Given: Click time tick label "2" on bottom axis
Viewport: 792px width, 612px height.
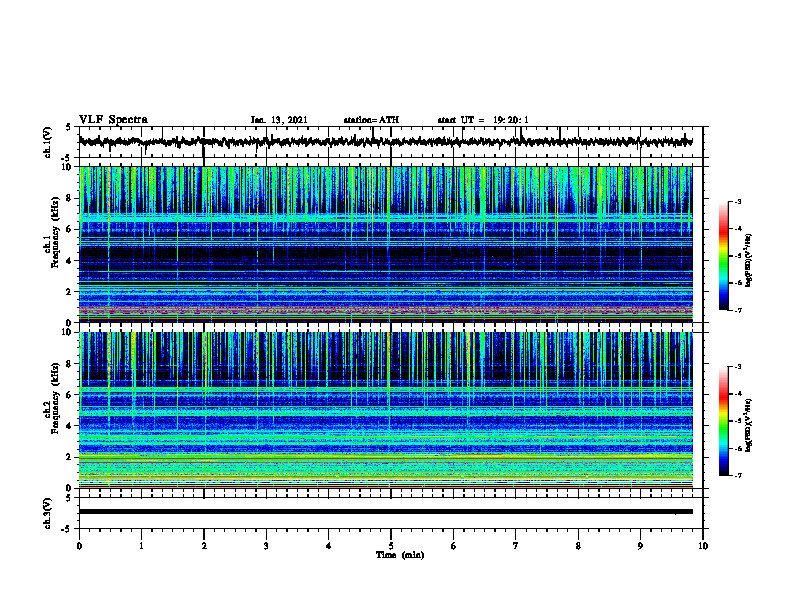Looking at the screenshot, I should pyautogui.click(x=204, y=546).
